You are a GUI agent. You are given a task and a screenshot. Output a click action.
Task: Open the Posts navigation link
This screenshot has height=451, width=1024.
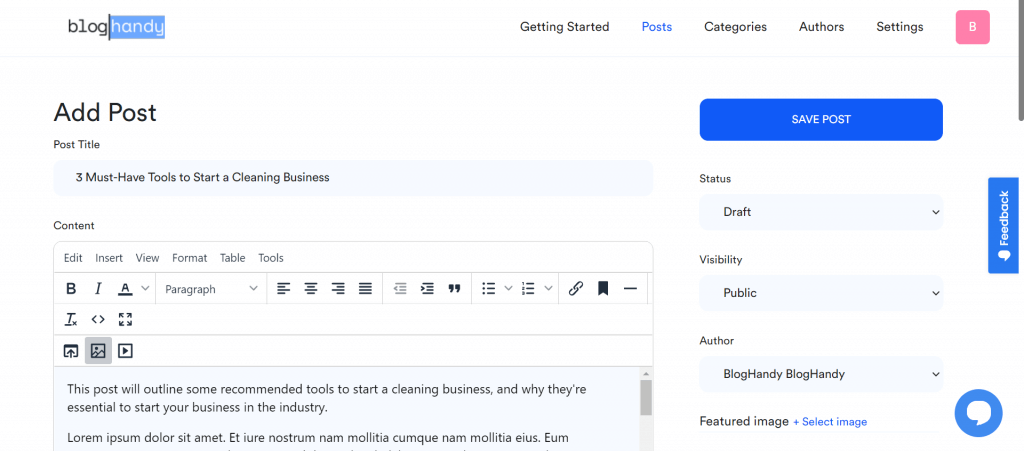click(x=657, y=27)
